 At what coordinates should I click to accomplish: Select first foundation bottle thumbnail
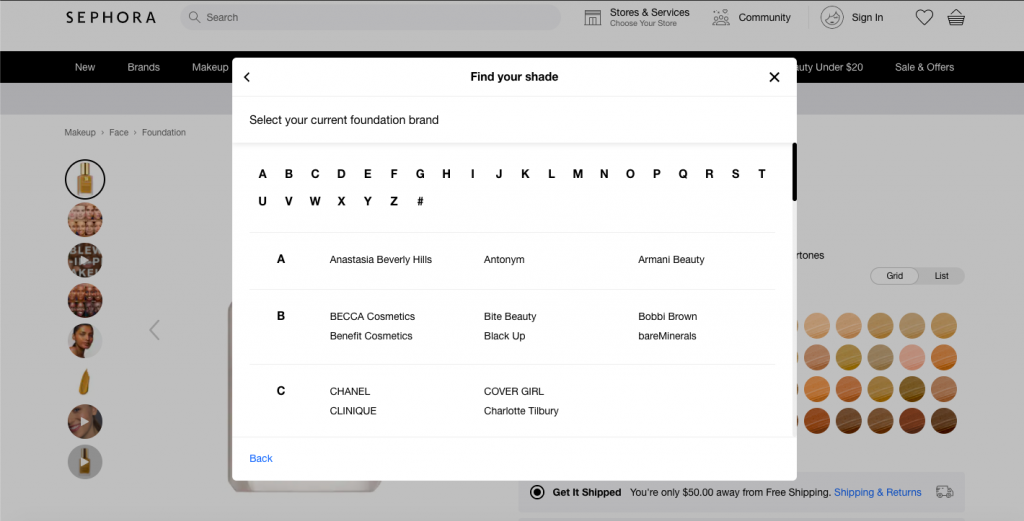click(x=85, y=179)
